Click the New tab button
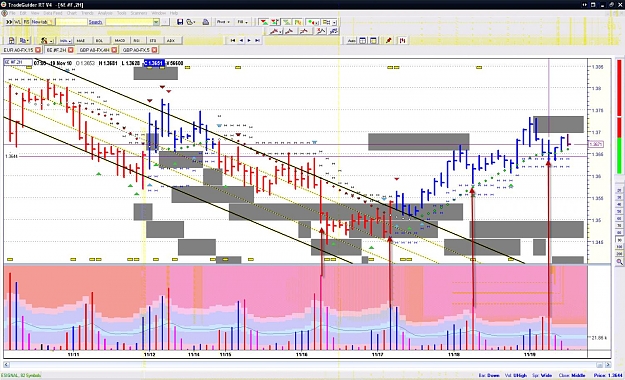The height and width of the screenshot is (380, 625). coord(42,22)
